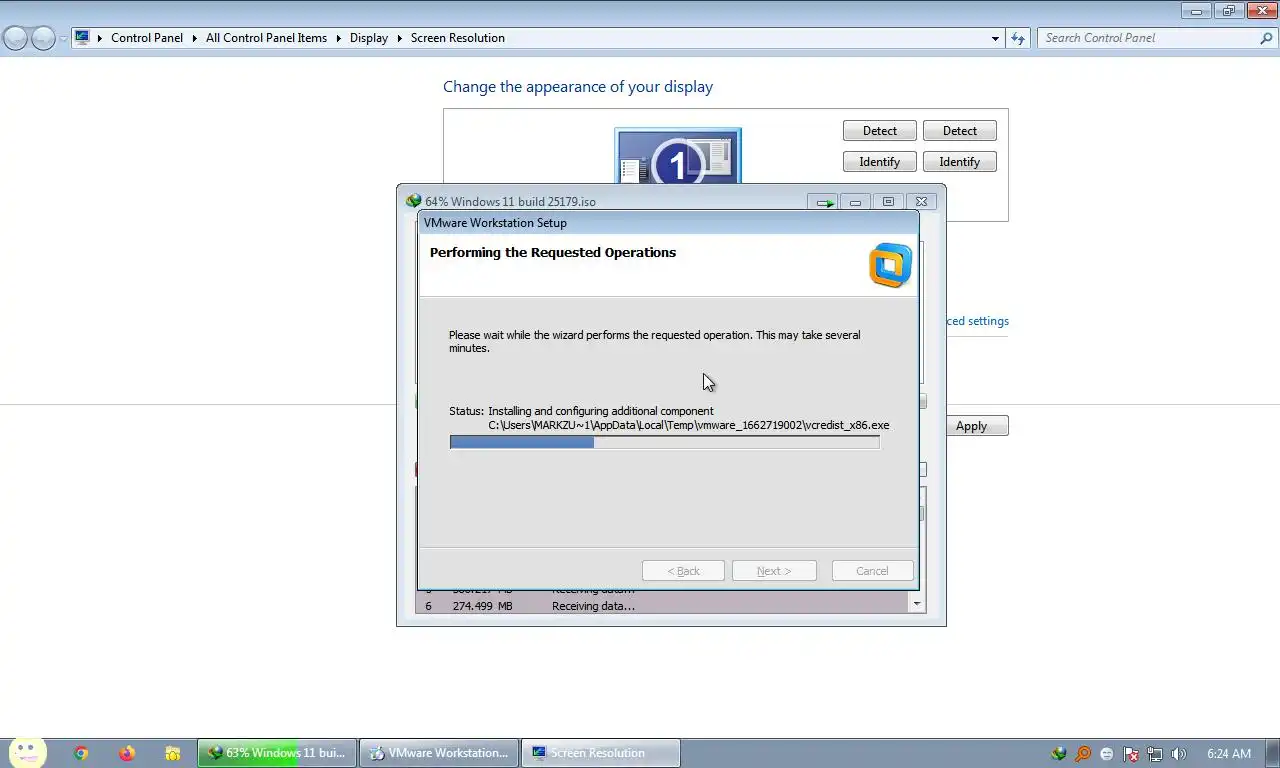This screenshot has height=768, width=1280.
Task: Click the IDM icon in download window title
Action: 413,201
